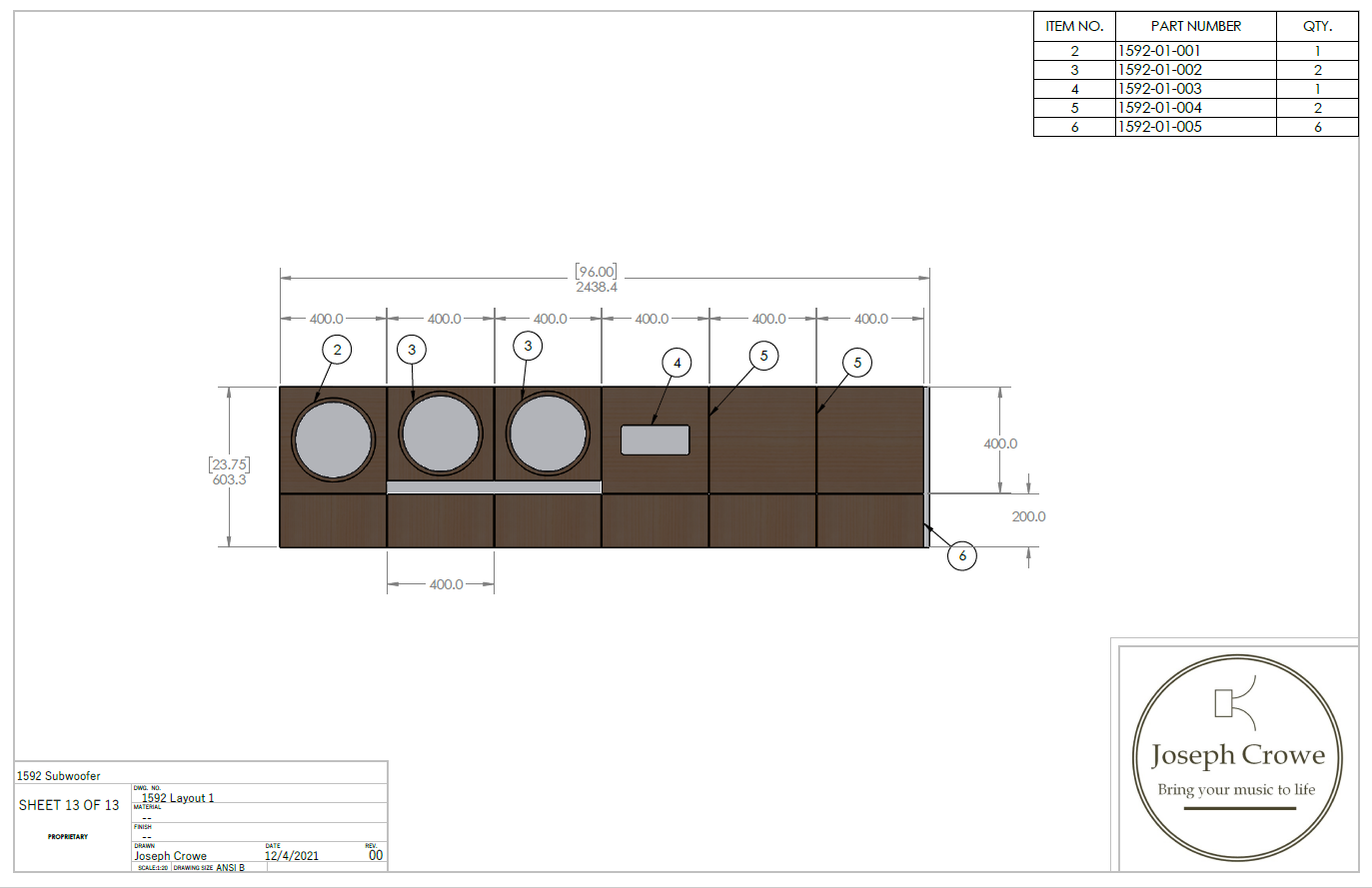1372x888 pixels.
Task: Select part number 1592-01-001 in table
Action: [x=1159, y=50]
